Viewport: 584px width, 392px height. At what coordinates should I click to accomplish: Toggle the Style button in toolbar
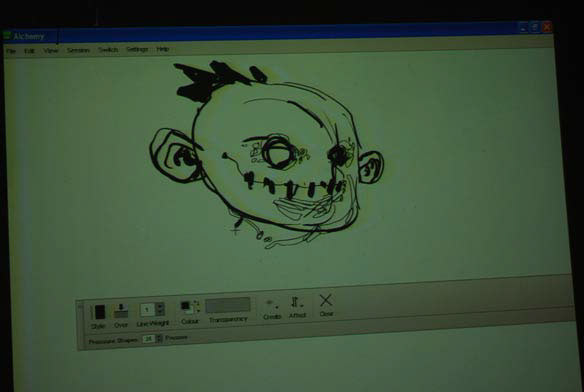point(99,312)
